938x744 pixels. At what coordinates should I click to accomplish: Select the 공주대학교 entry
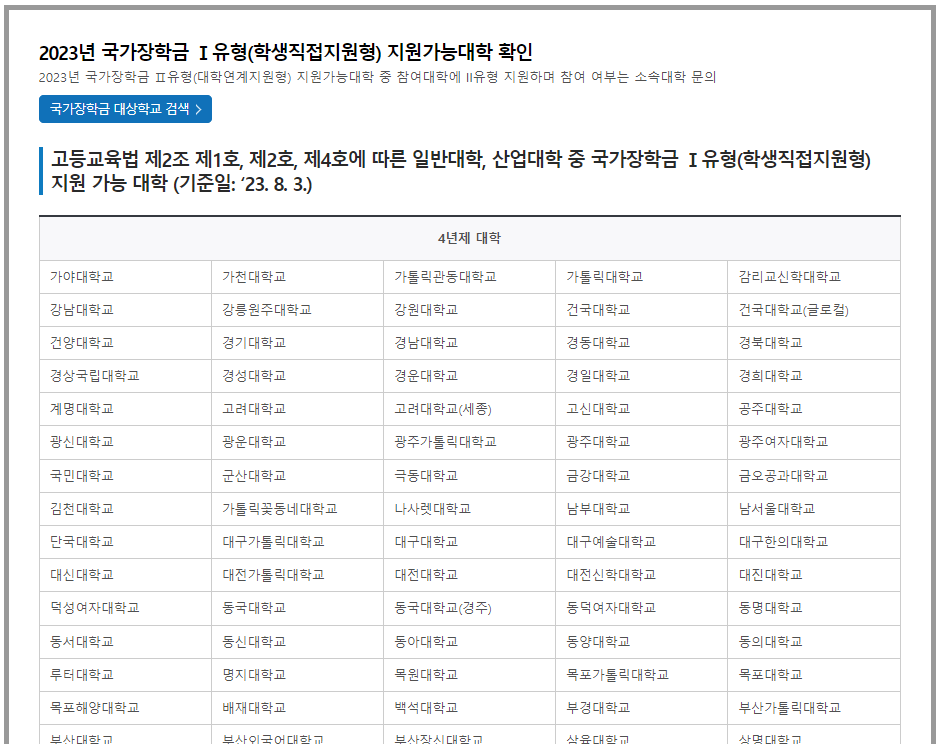[814, 409]
